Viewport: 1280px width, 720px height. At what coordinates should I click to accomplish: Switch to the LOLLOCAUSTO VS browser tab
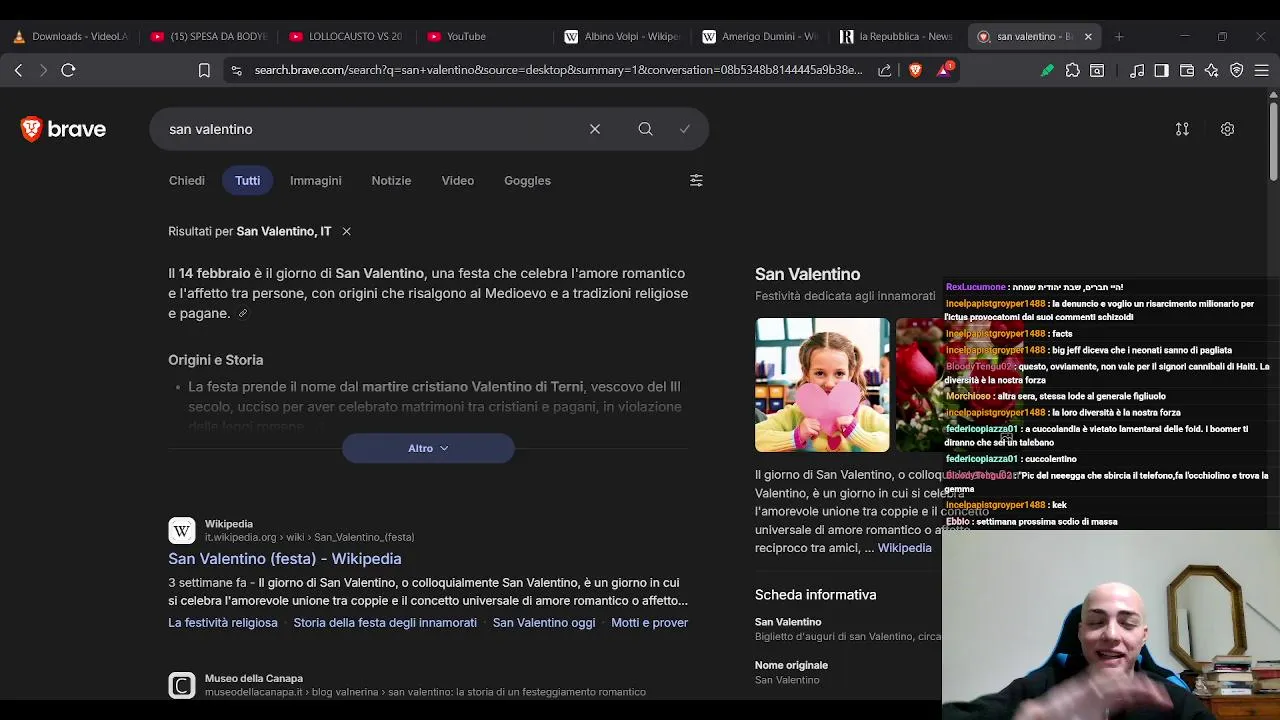[346, 36]
